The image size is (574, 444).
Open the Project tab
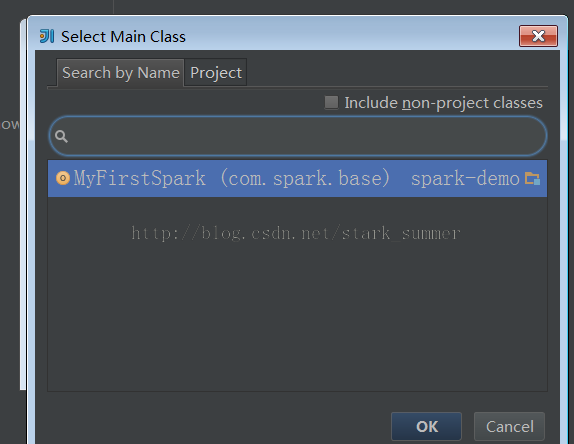point(216,72)
